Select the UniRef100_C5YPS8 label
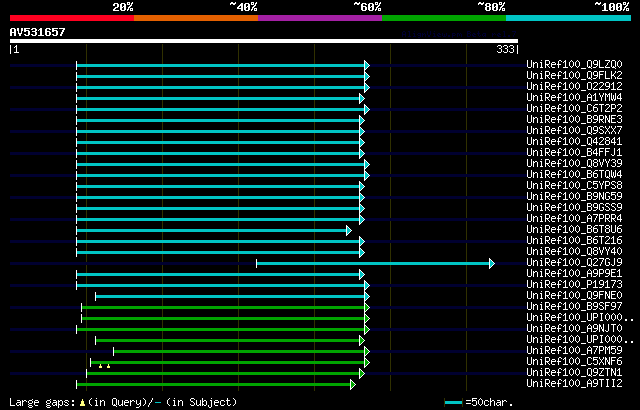 tap(574, 186)
